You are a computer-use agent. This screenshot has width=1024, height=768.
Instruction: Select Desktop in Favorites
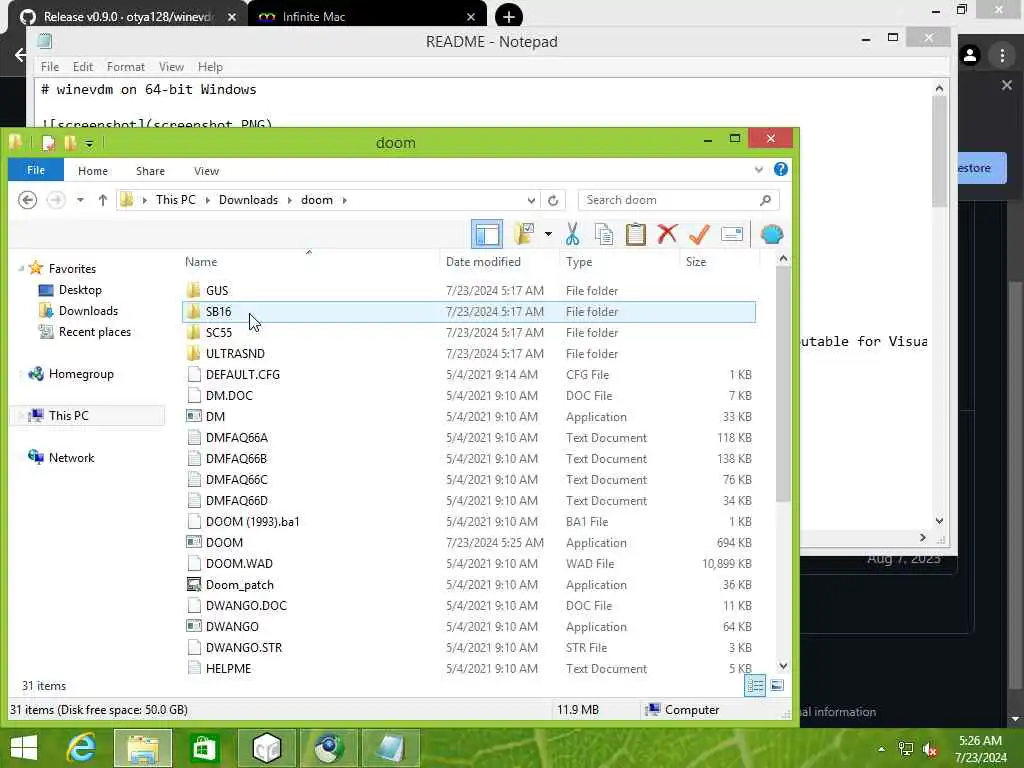(x=80, y=289)
